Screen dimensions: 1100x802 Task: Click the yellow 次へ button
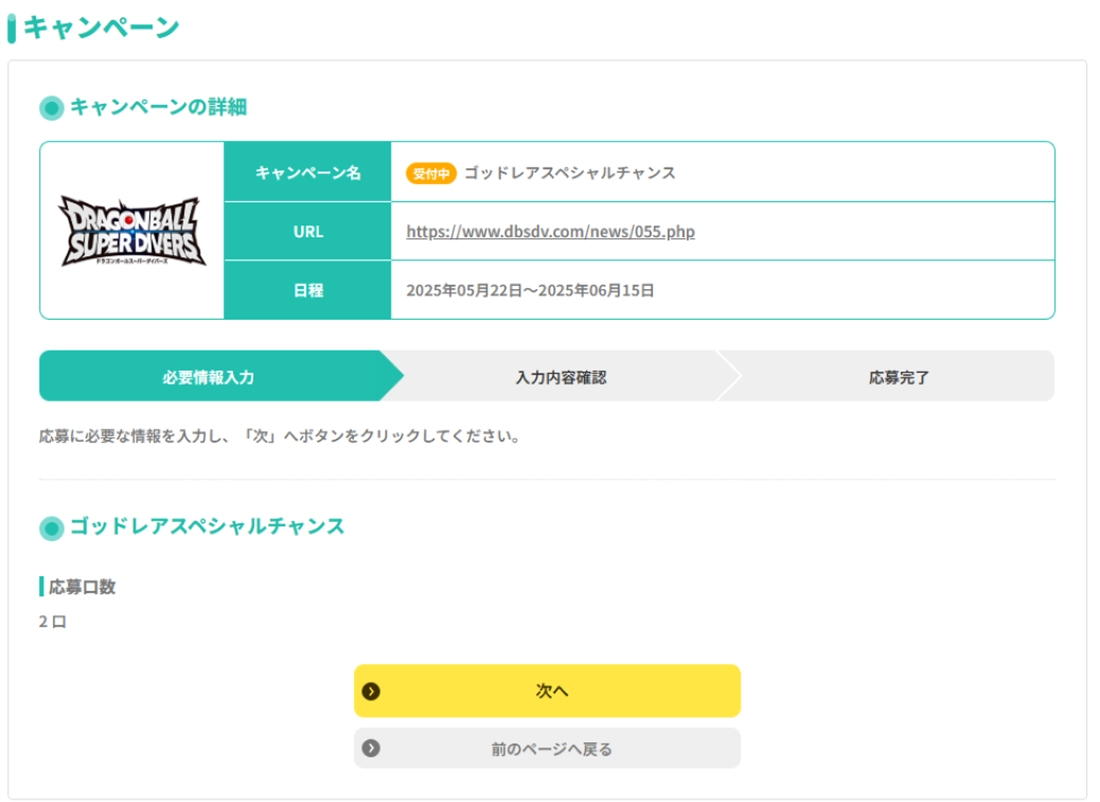tap(547, 691)
